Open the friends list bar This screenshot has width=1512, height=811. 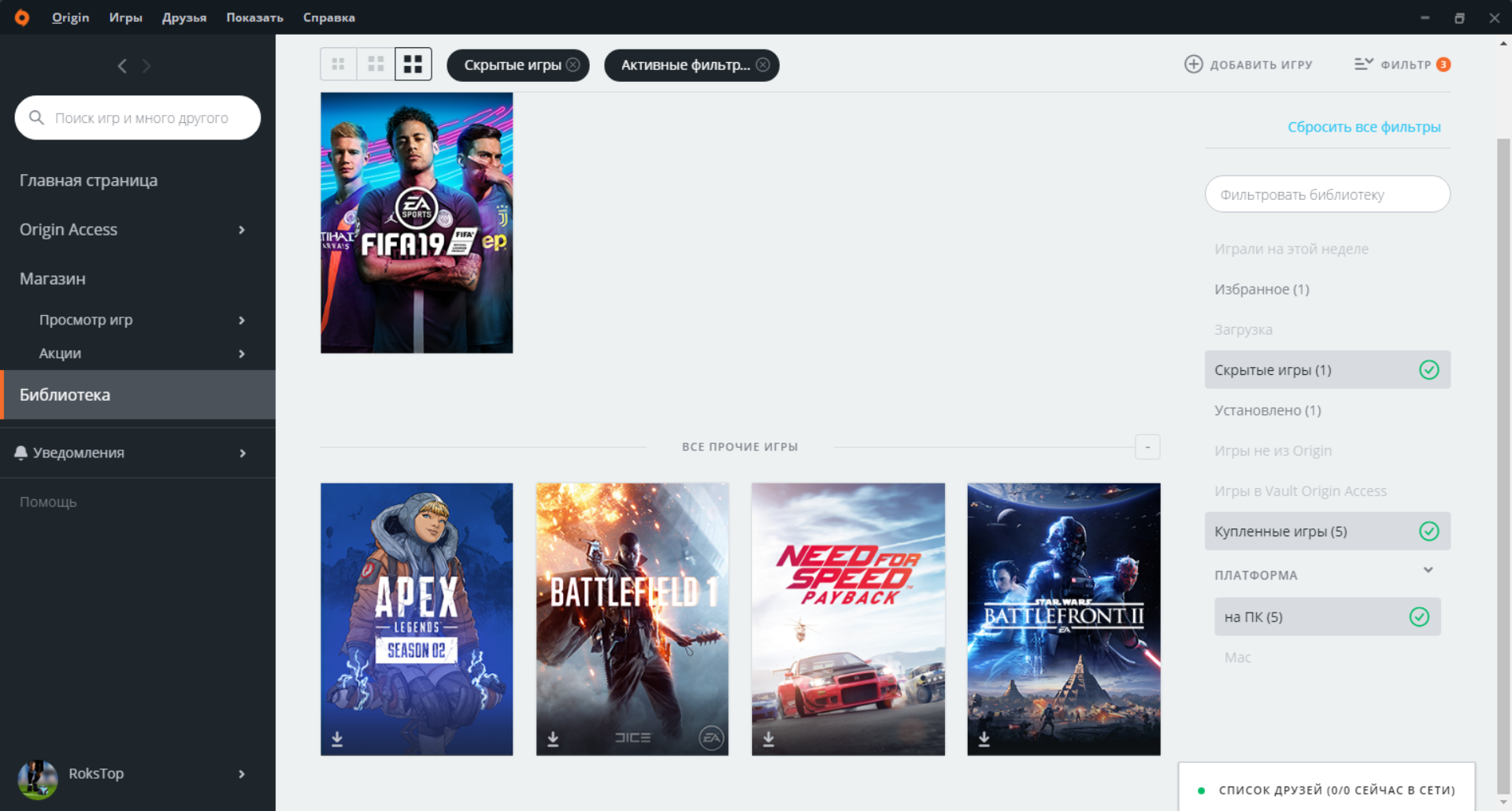1327,787
